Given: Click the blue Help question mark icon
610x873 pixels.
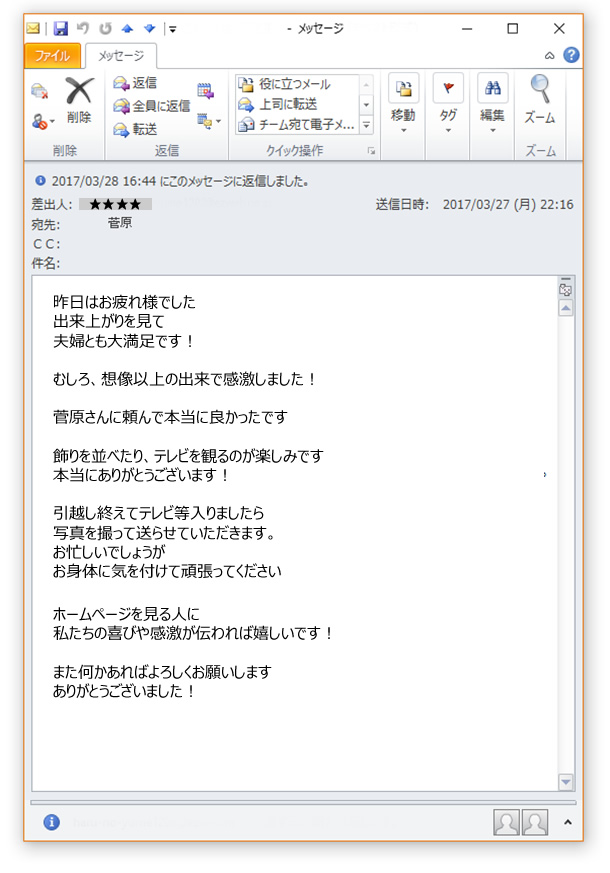Looking at the screenshot, I should (571, 55).
